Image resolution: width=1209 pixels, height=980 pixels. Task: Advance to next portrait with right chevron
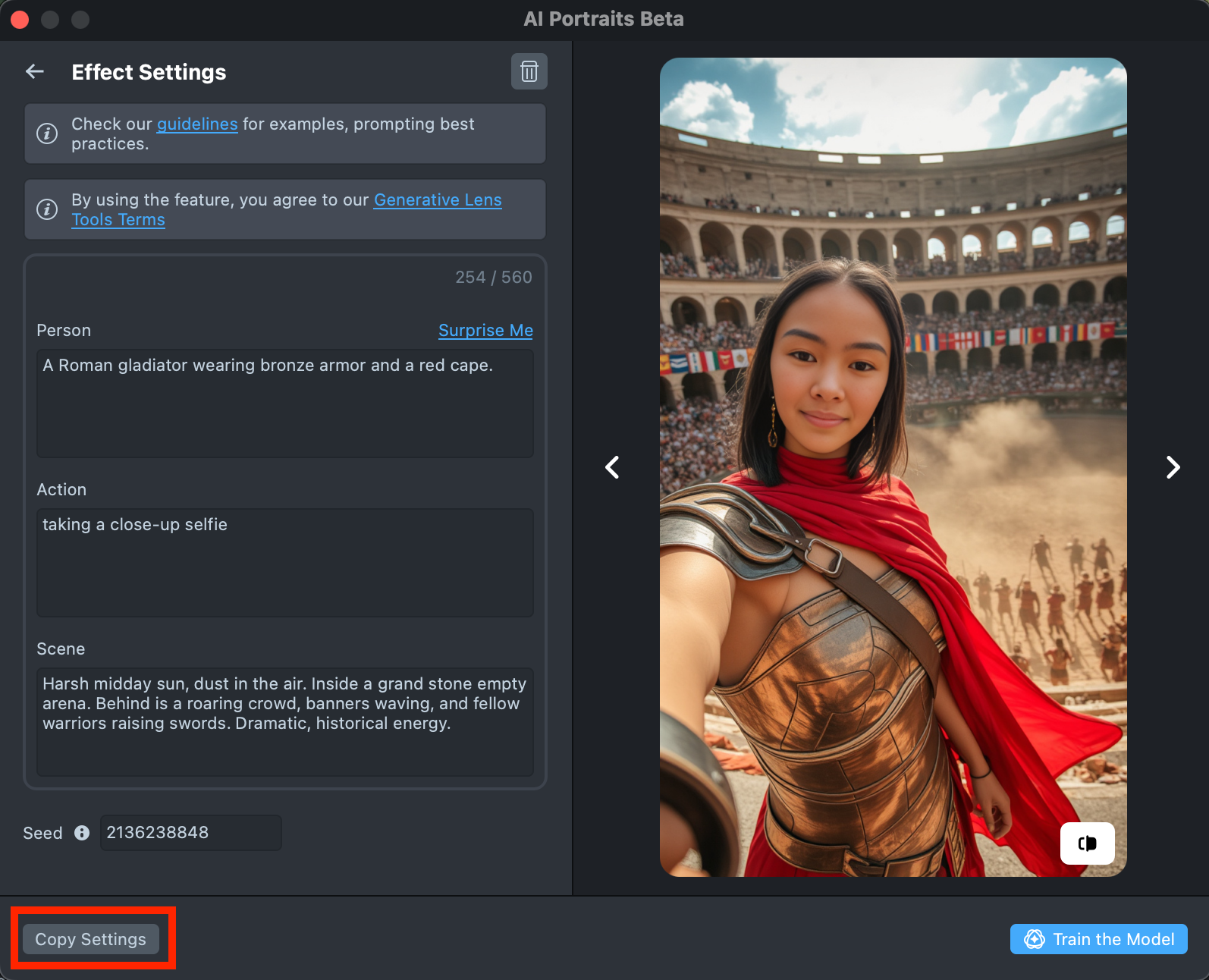[x=1173, y=467]
